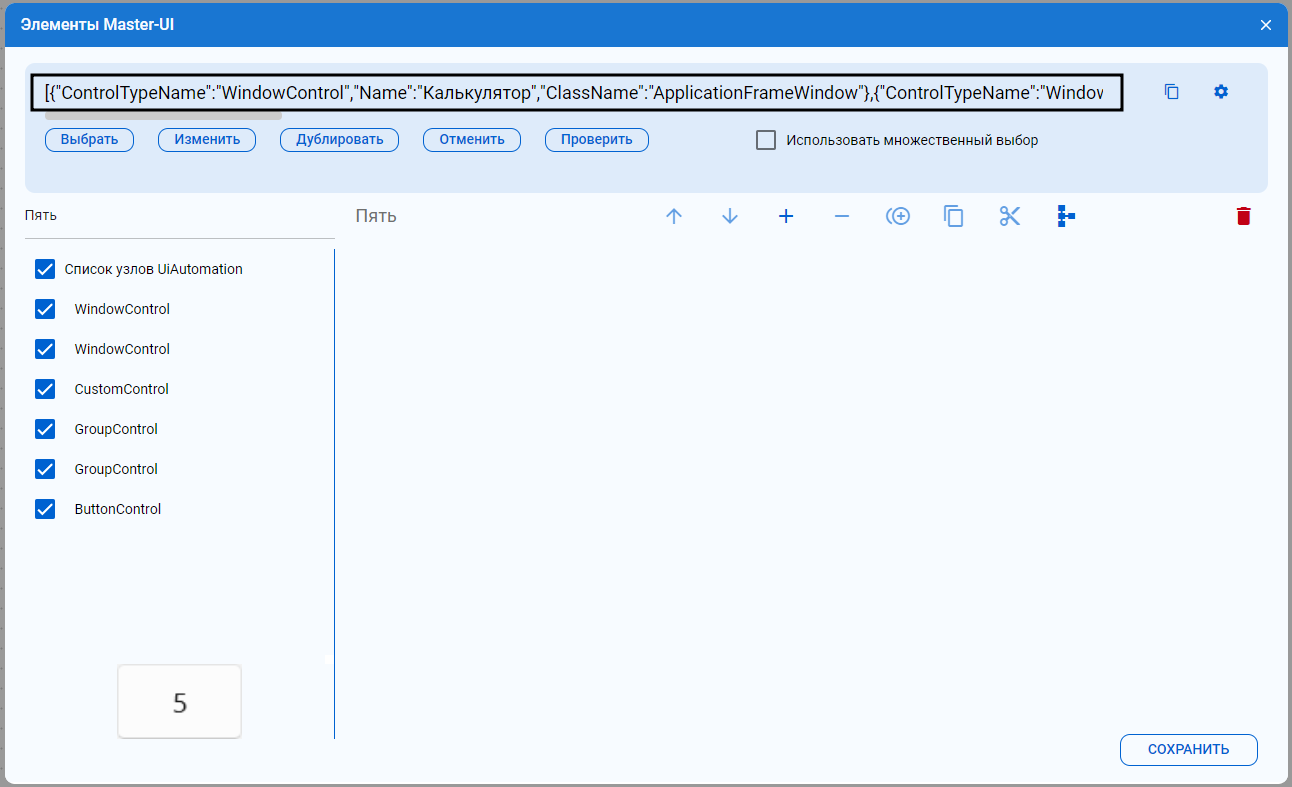This screenshot has height=787, width=1292.
Task: Click the 'Отменить' button
Action: point(472,140)
